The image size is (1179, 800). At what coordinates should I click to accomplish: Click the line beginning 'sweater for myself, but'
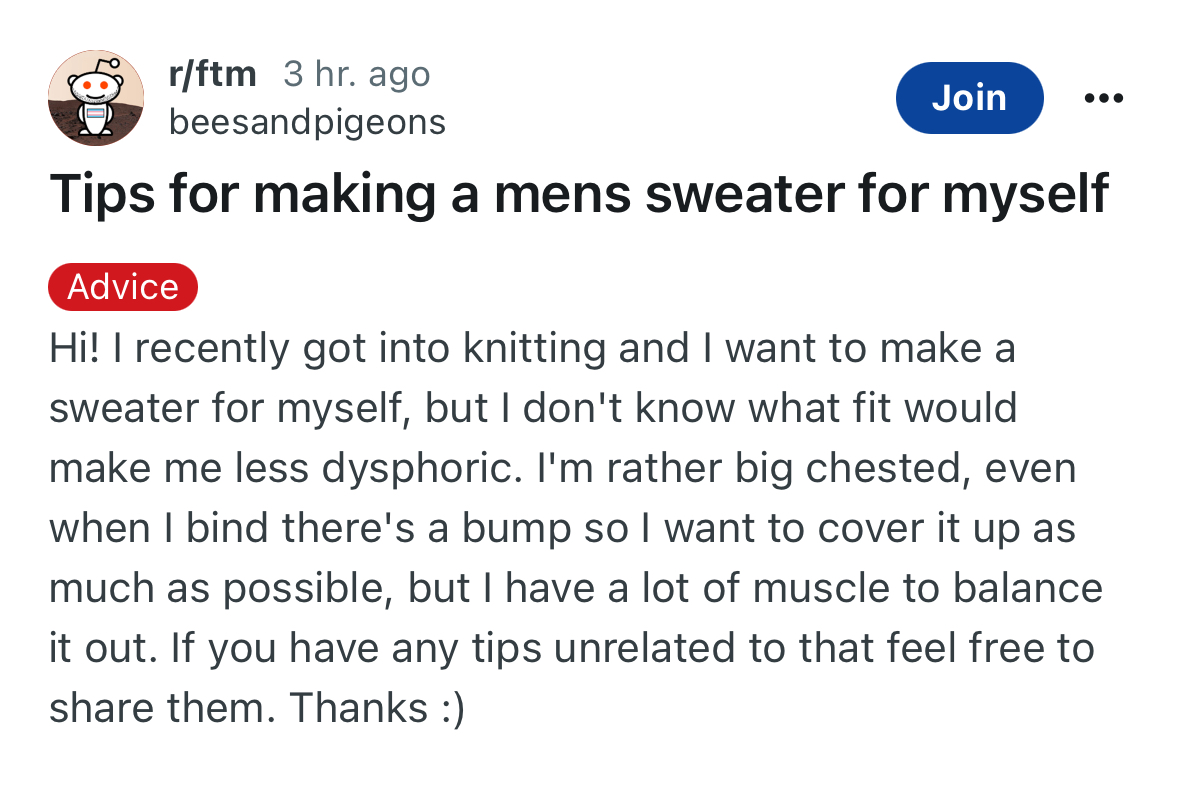click(x=533, y=409)
